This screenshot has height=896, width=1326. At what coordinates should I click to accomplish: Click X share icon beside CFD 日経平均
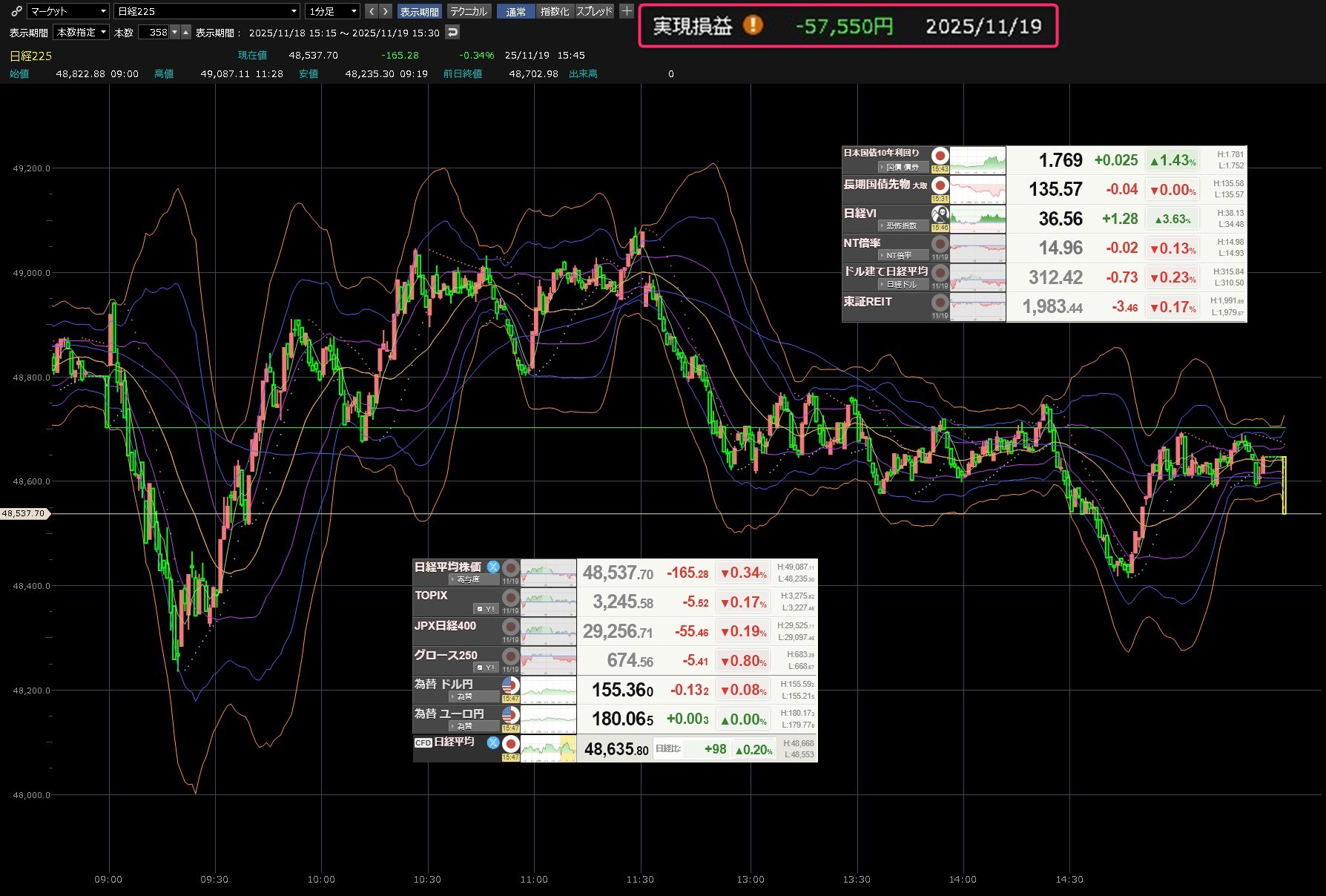tap(493, 742)
